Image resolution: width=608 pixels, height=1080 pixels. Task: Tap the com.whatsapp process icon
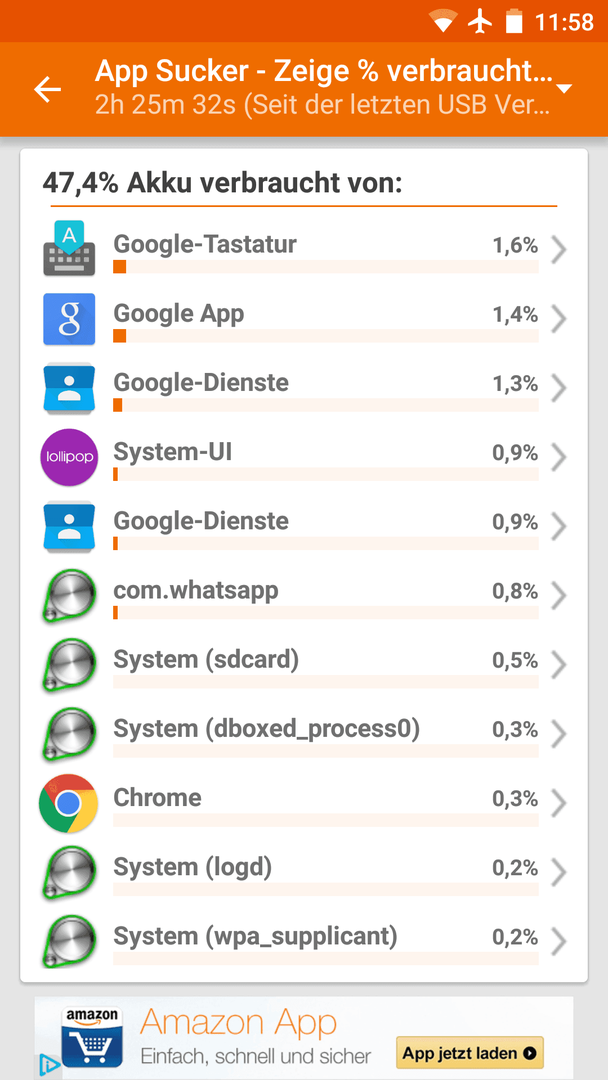tap(69, 596)
